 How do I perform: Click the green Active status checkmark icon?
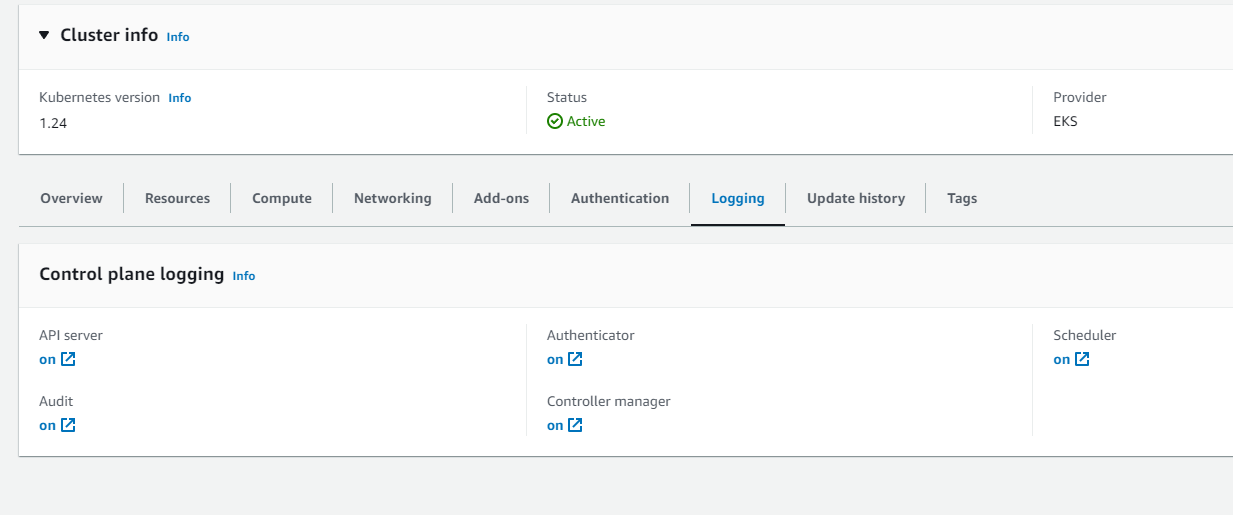(x=555, y=121)
